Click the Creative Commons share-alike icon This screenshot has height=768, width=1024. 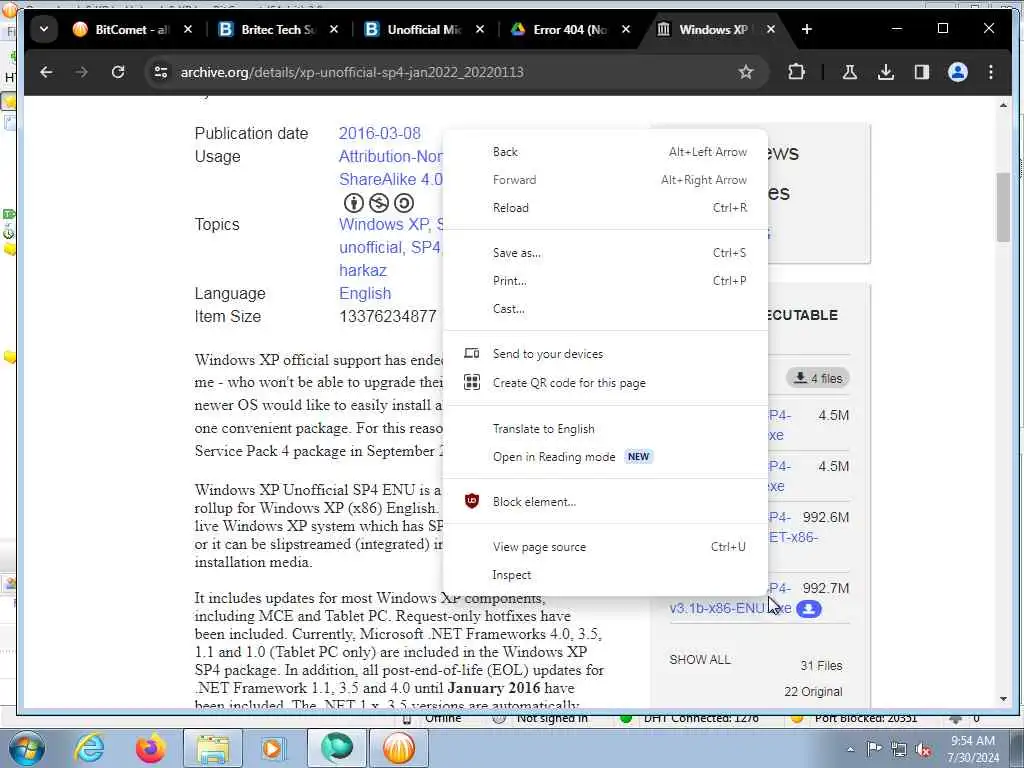coord(404,203)
